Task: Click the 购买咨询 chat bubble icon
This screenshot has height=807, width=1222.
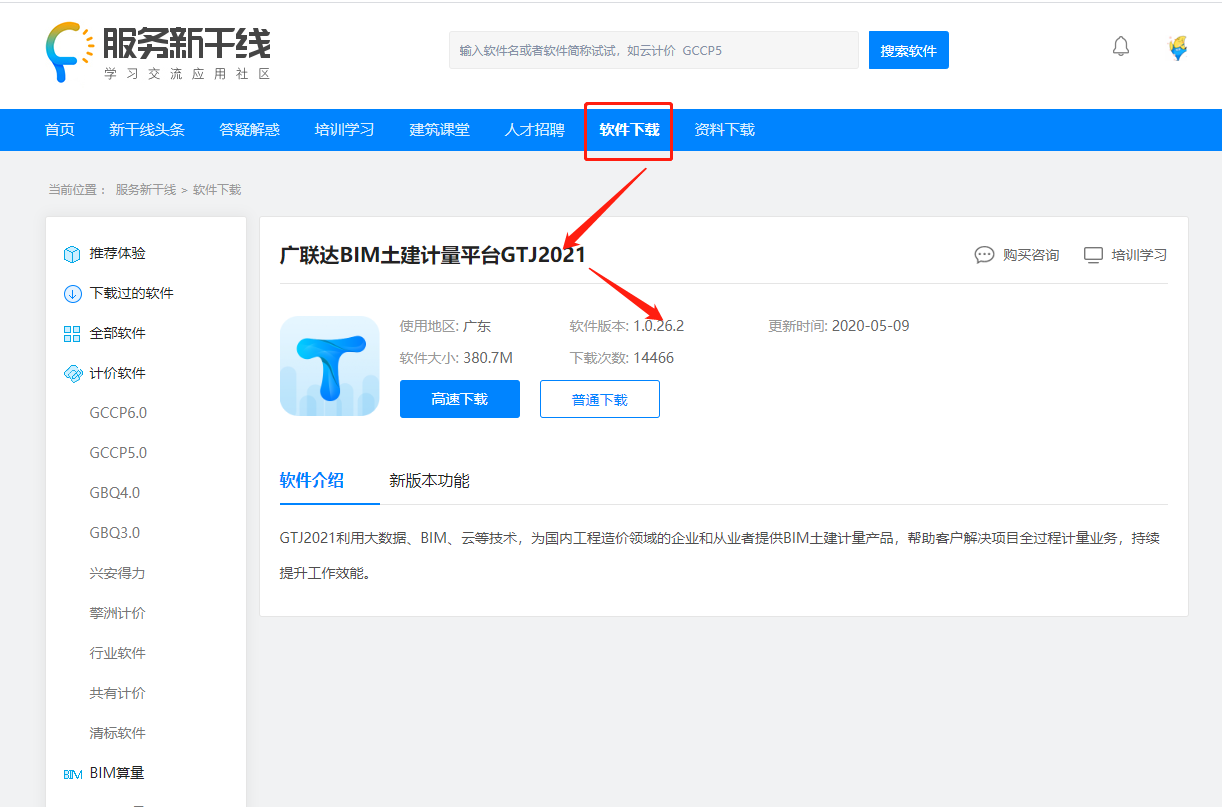Action: pyautogui.click(x=984, y=255)
